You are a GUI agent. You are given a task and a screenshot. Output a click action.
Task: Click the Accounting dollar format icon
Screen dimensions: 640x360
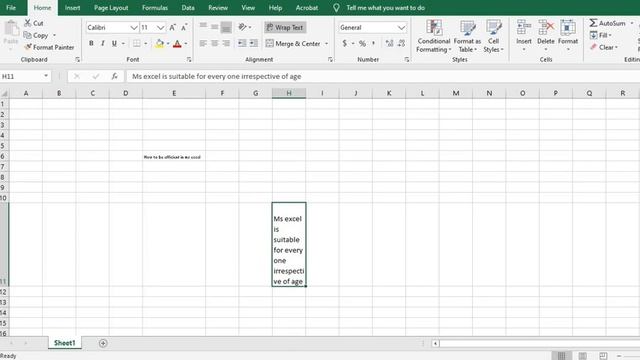point(344,43)
